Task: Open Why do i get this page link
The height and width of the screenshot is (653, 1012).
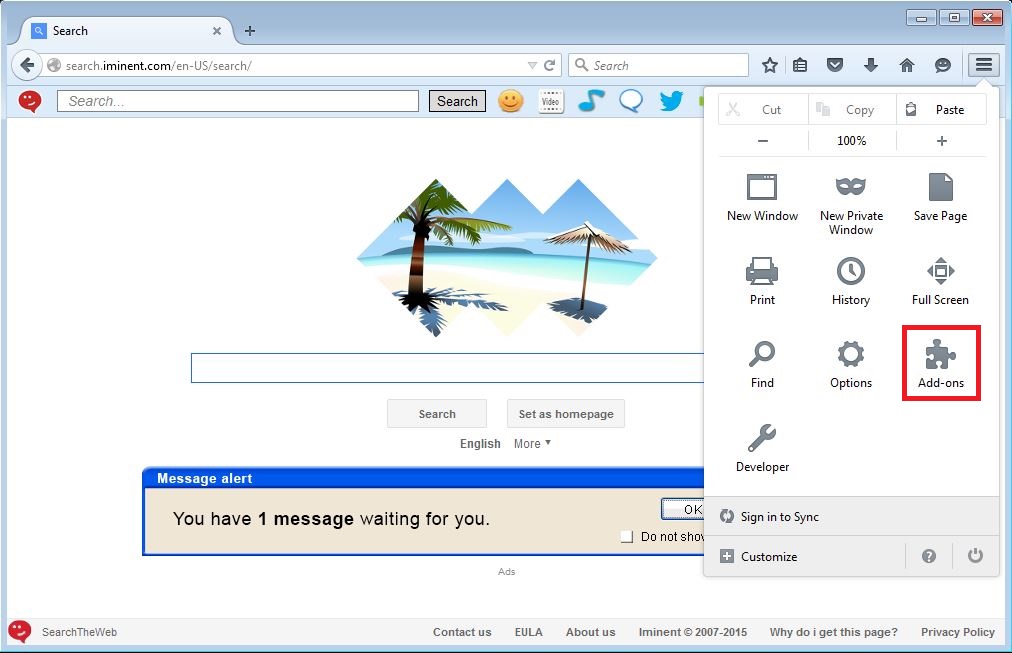Action: [833, 632]
